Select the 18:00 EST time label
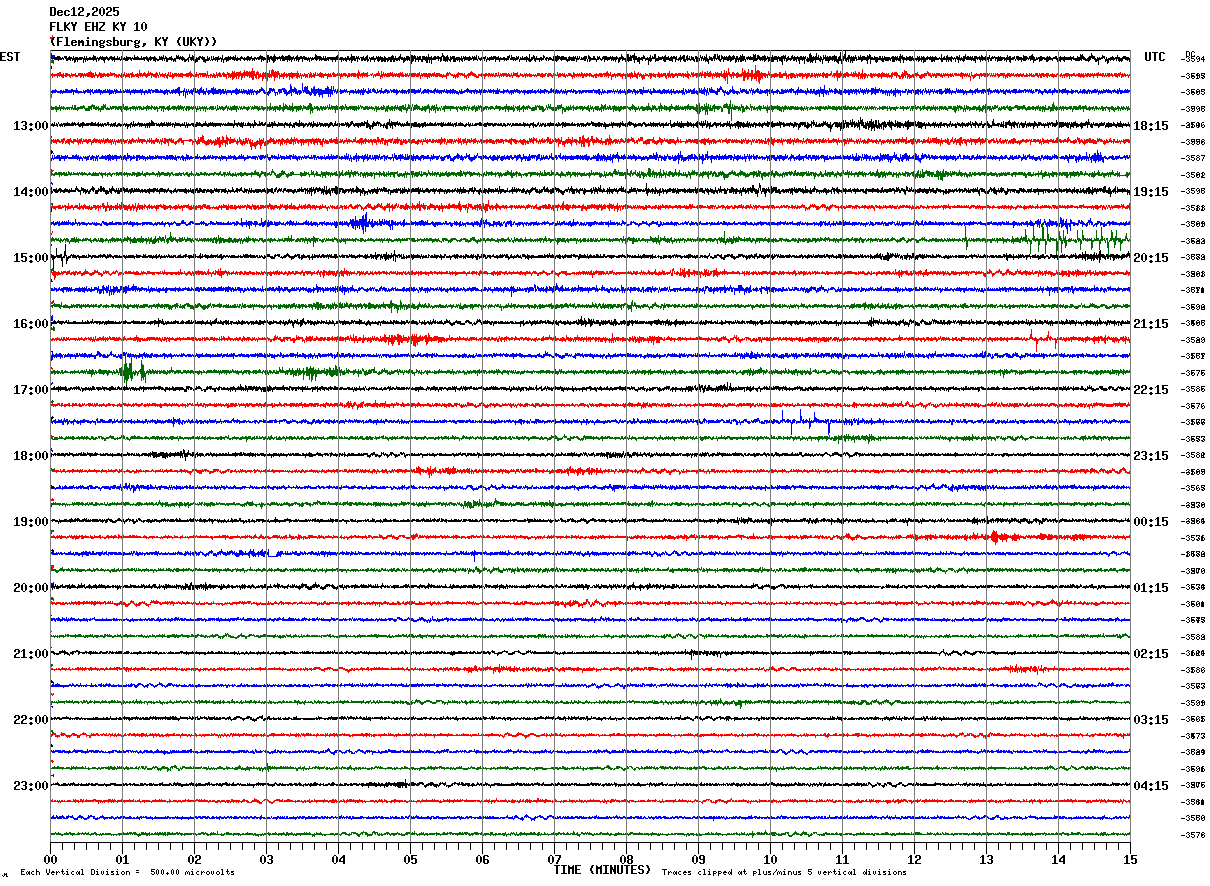Image resolution: width=1210 pixels, height=886 pixels. click(31, 456)
